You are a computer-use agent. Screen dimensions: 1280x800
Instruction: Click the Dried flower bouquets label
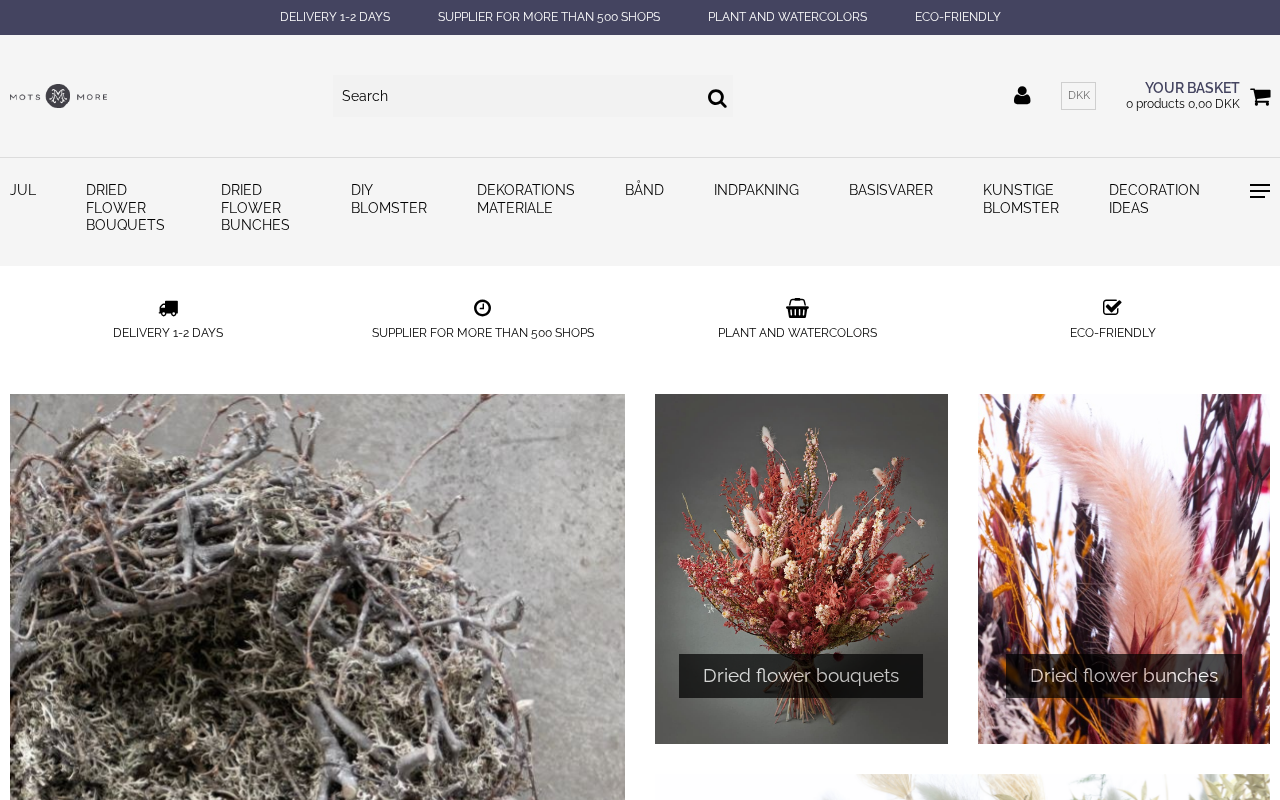(x=801, y=676)
